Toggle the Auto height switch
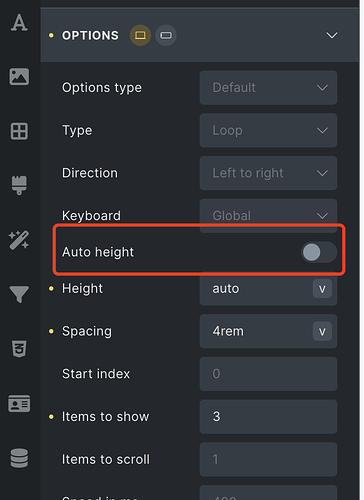The image size is (364, 500). pos(319,252)
